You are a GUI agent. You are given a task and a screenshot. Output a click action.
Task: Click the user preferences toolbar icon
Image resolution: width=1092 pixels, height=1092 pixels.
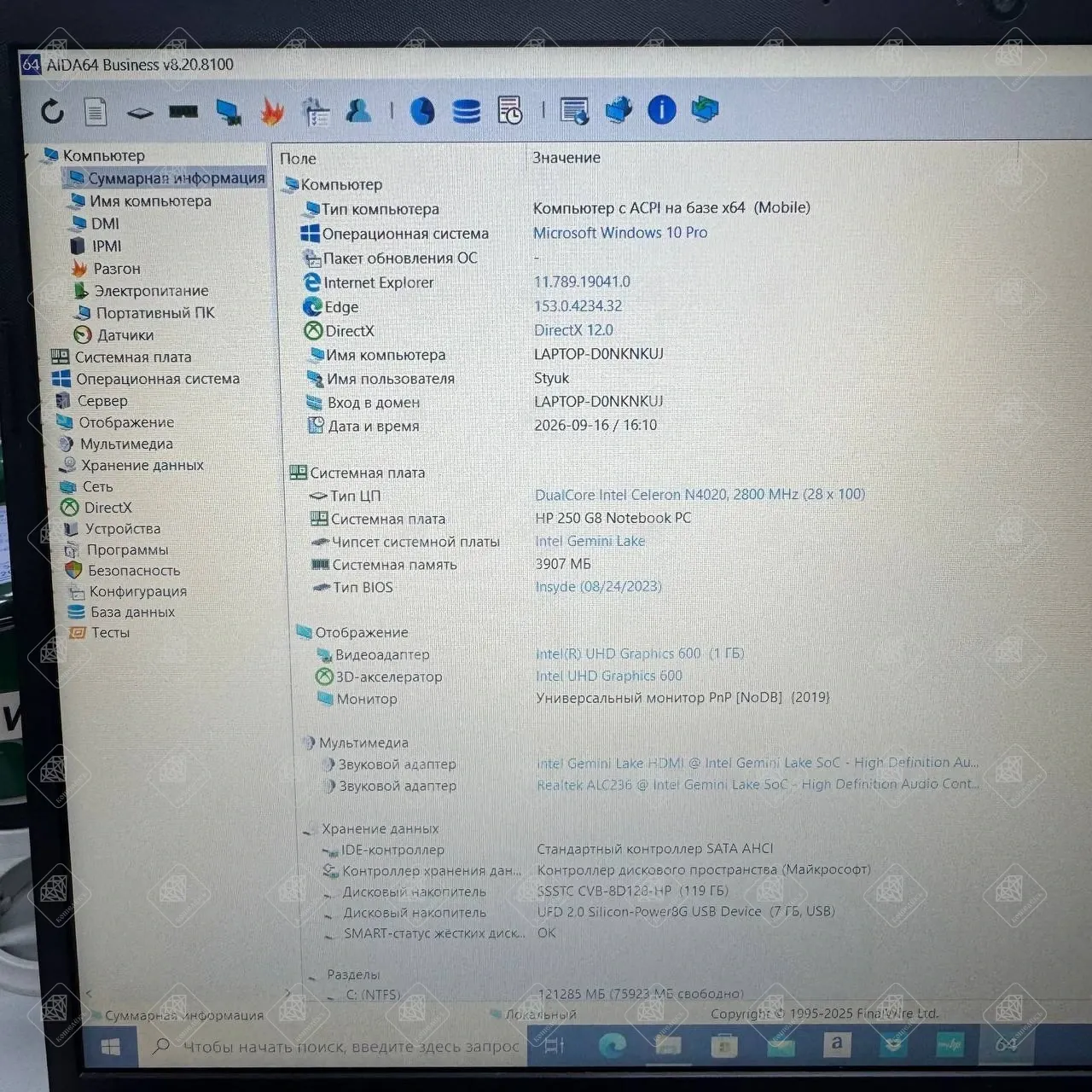[359, 111]
